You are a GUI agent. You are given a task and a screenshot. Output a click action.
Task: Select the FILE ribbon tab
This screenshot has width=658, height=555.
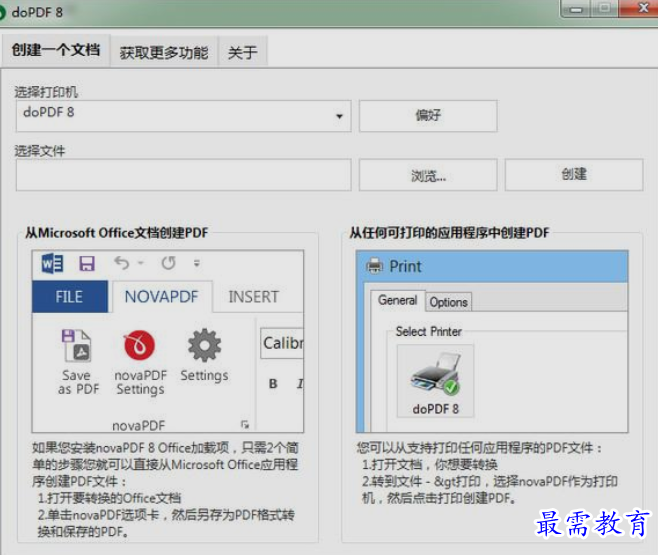(x=70, y=297)
